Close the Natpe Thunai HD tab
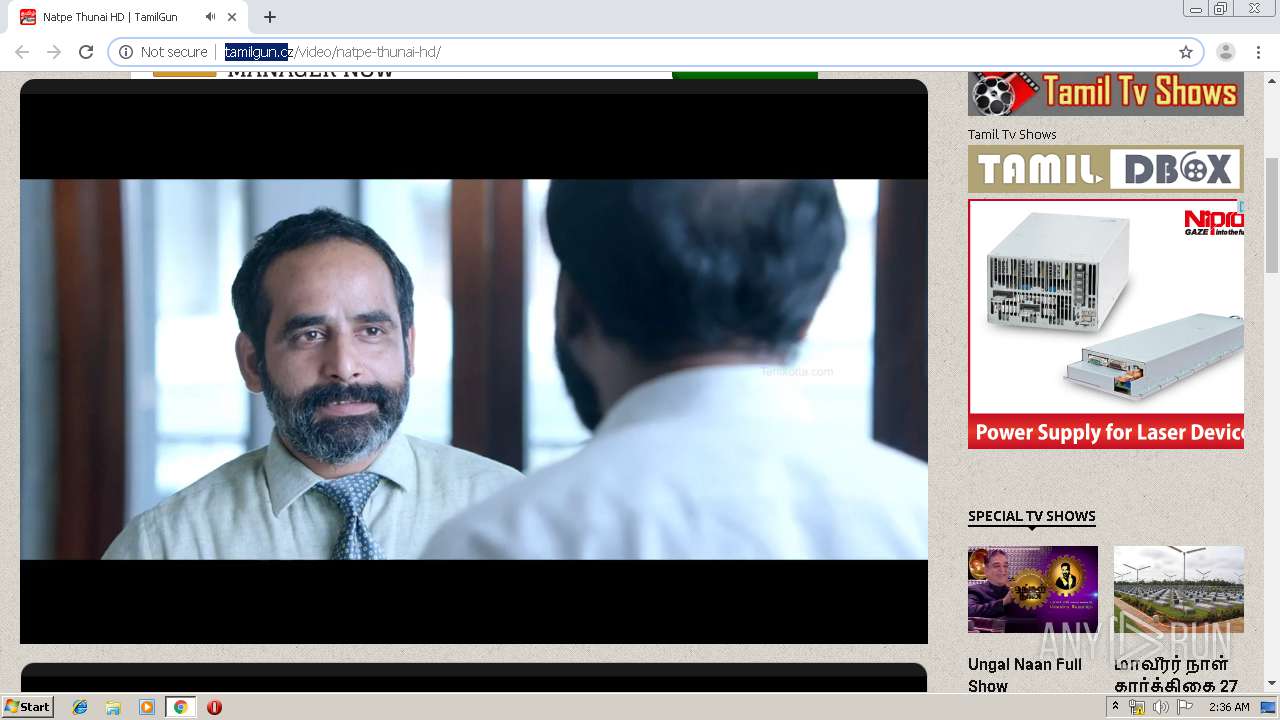The image size is (1280, 720). point(232,17)
